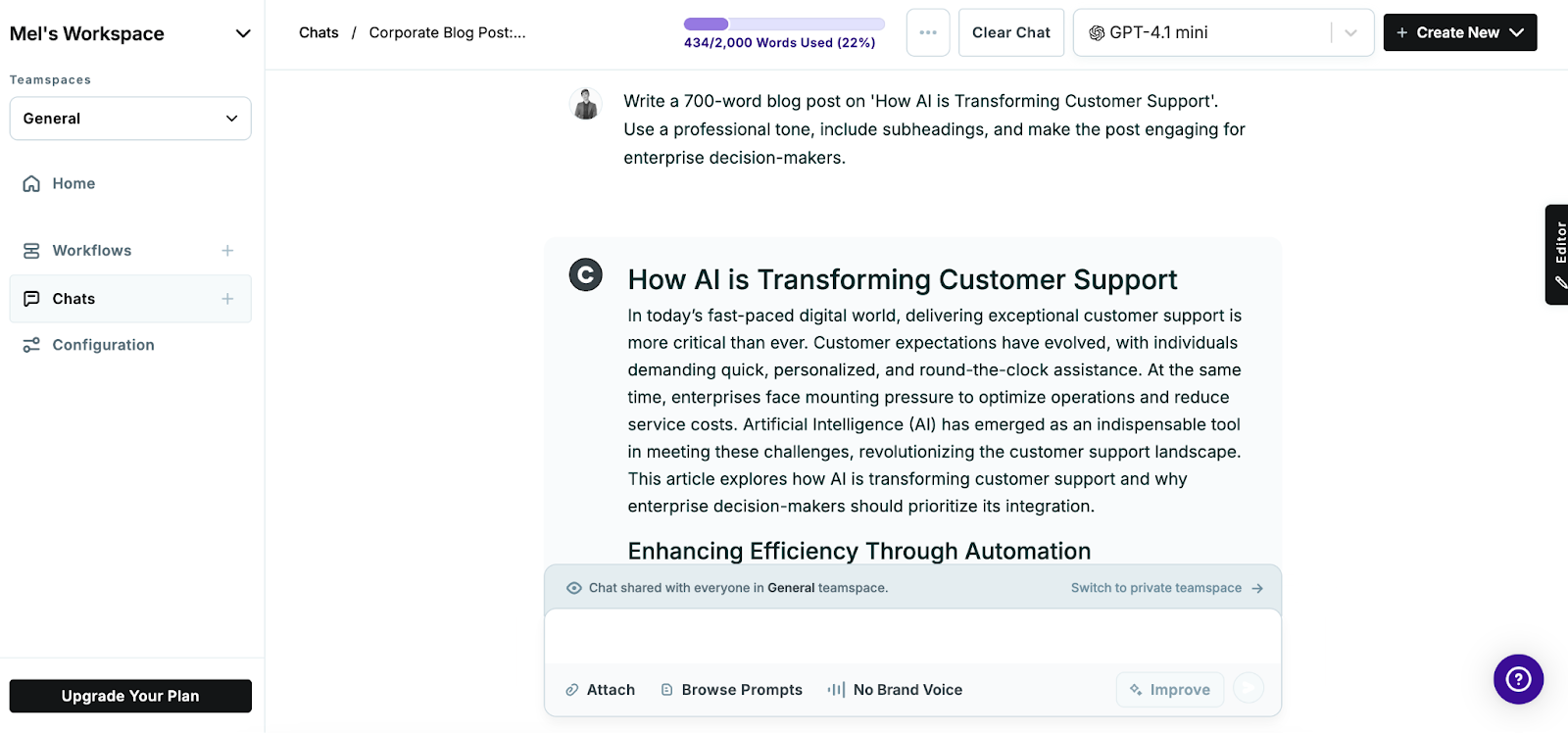This screenshot has height=733, width=1568.
Task: Click the purple help question mark icon
Action: (1518, 679)
